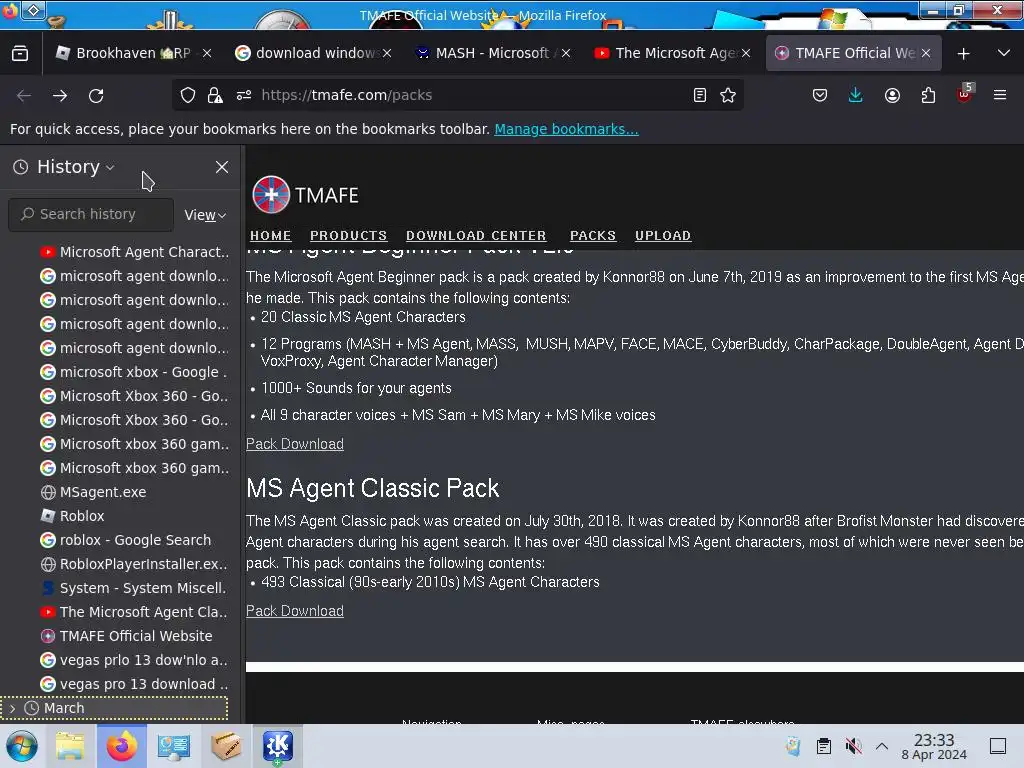The width and height of the screenshot is (1024, 768).
Task: Open the KDE Connect taskbar icon
Action: click(x=278, y=746)
